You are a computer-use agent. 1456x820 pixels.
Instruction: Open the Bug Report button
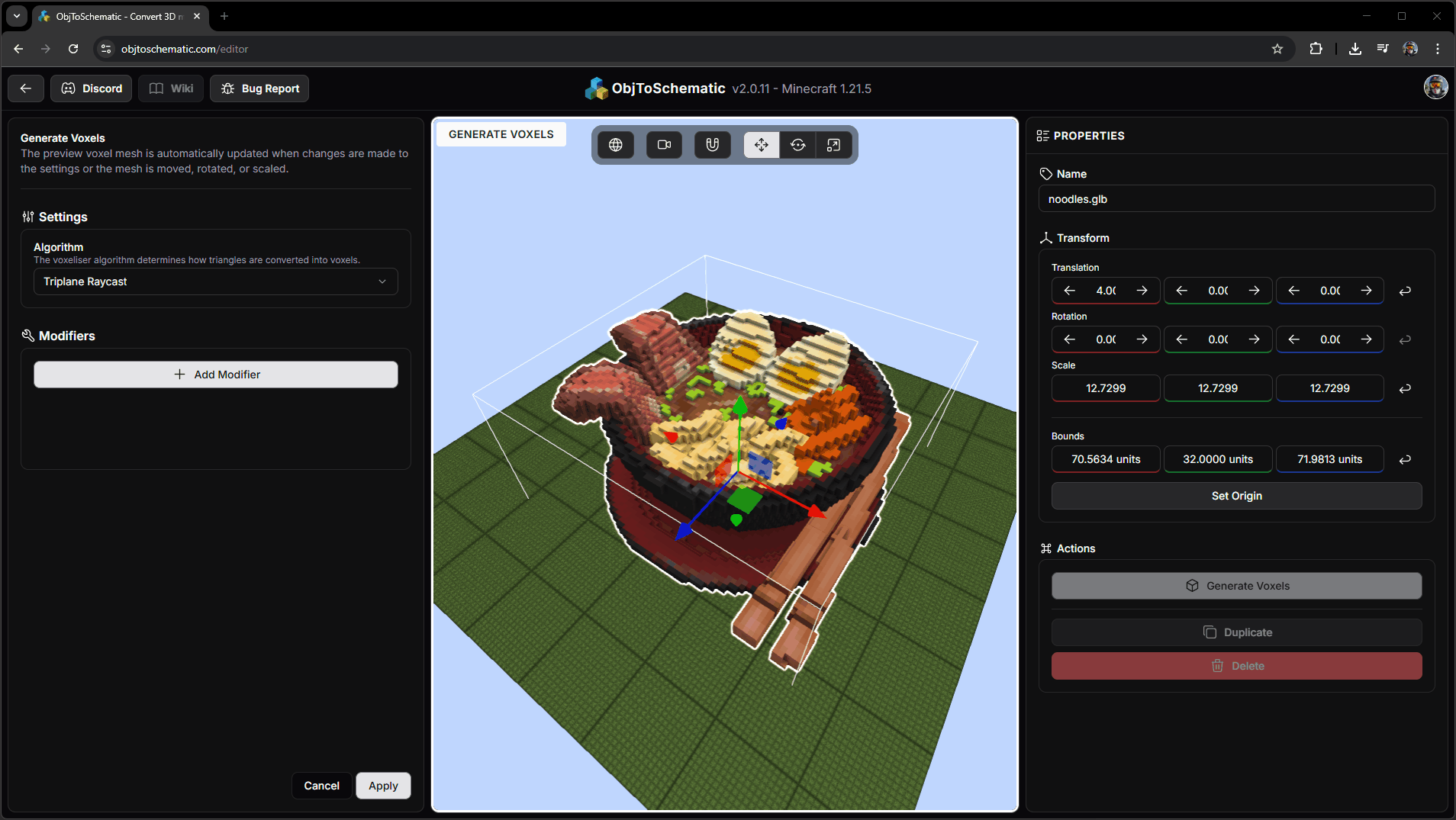tap(259, 88)
